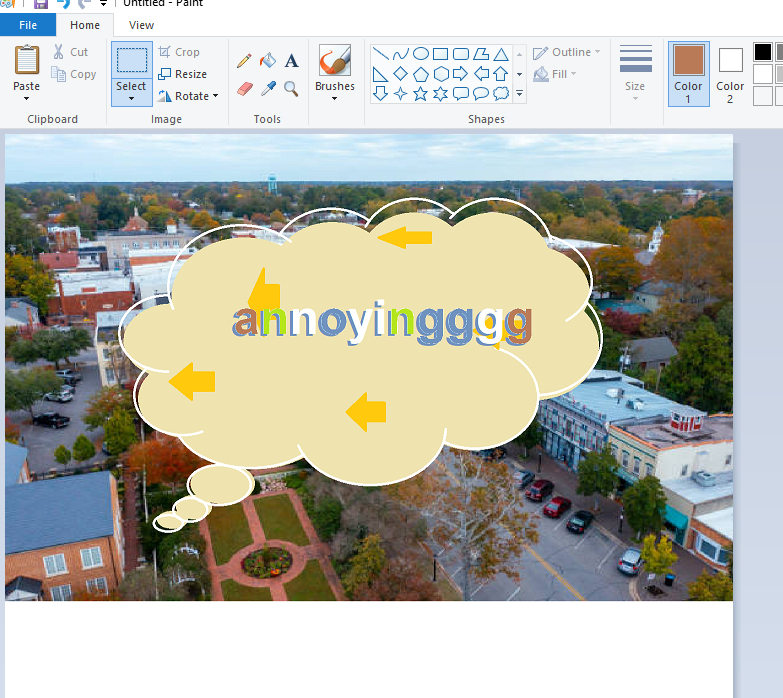Screen dimensions: 783x698
Task: Switch to the View tab
Action: click(141, 25)
